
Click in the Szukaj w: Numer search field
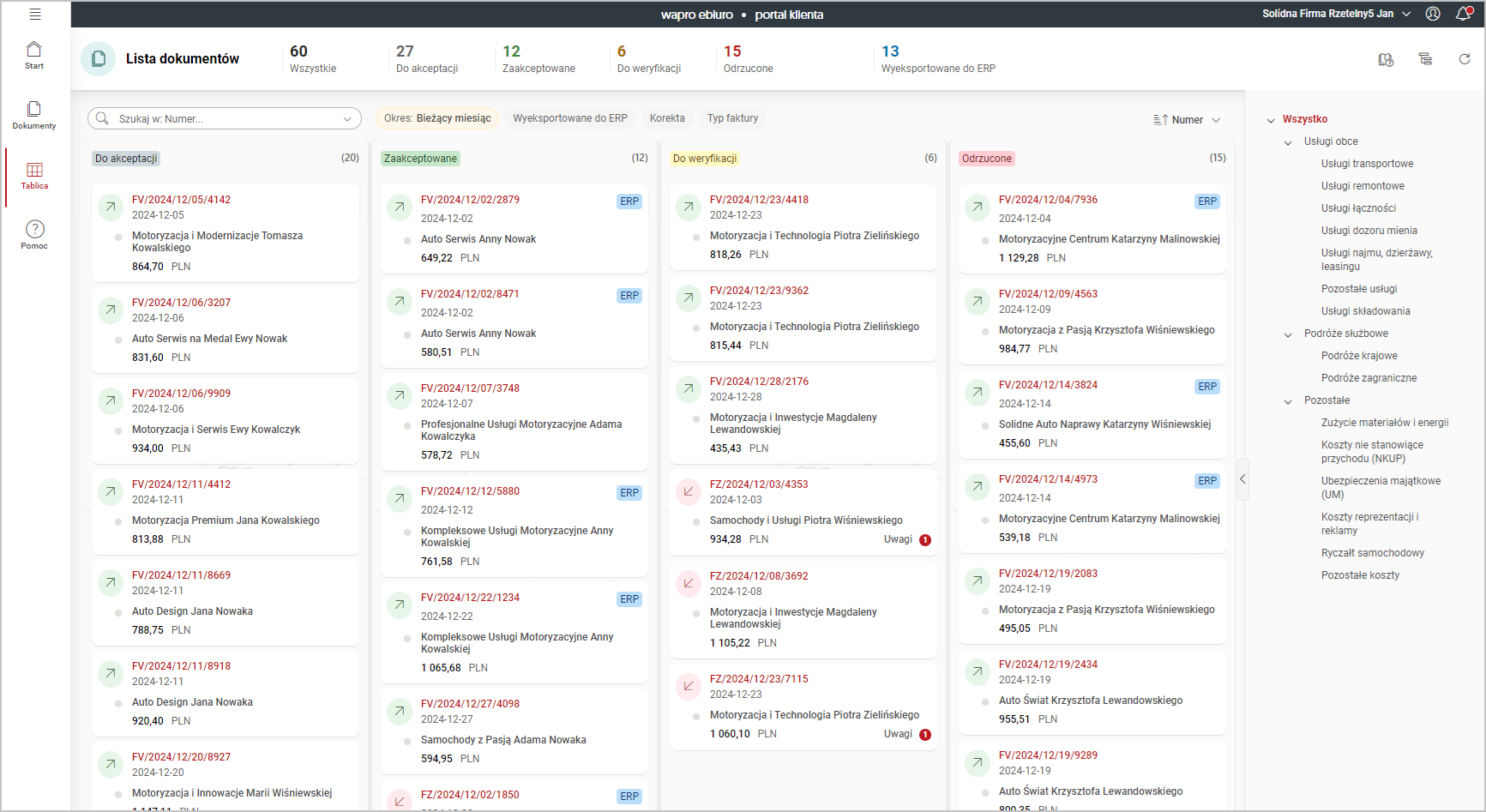point(225,119)
